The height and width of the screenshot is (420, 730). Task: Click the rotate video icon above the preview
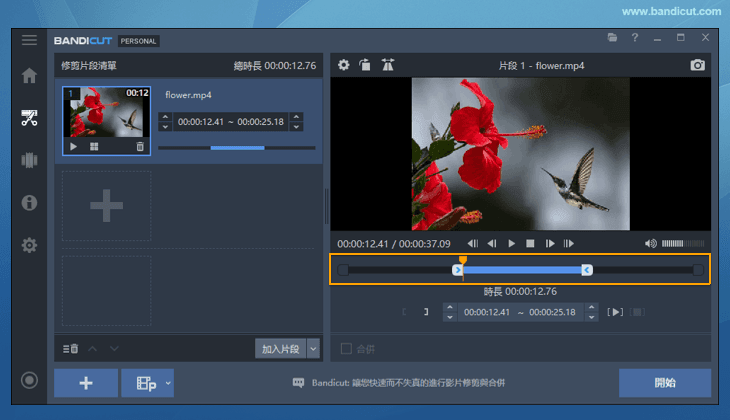365,65
